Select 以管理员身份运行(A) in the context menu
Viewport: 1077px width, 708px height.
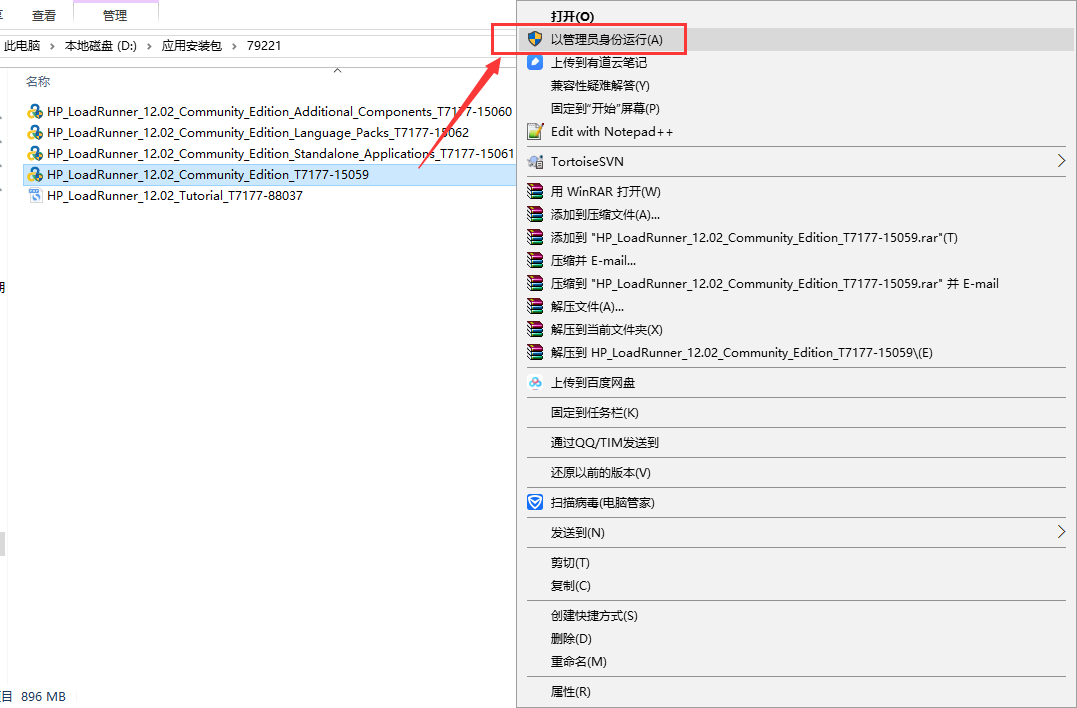(x=796, y=39)
